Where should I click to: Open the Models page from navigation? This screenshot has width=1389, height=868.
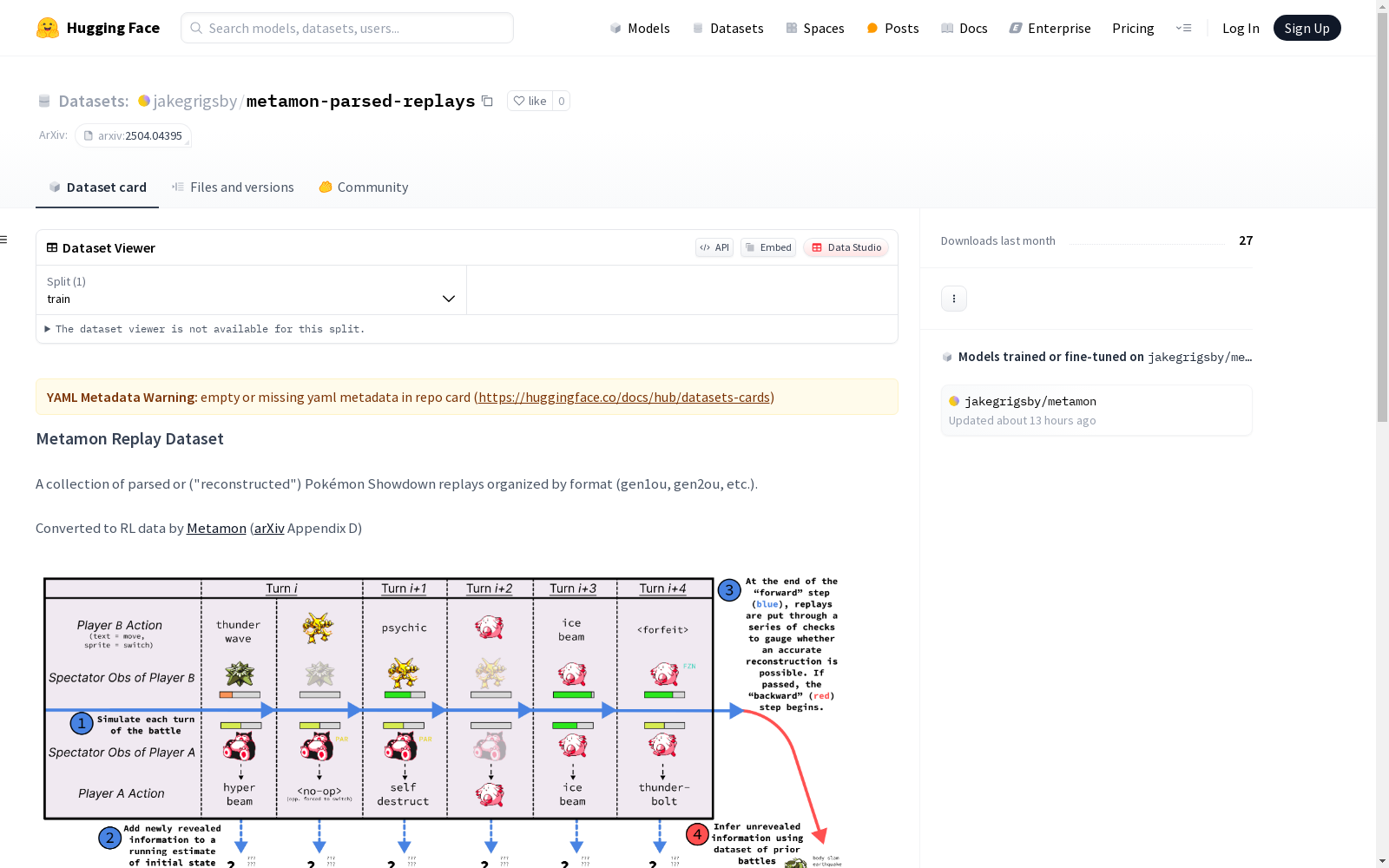tap(640, 28)
